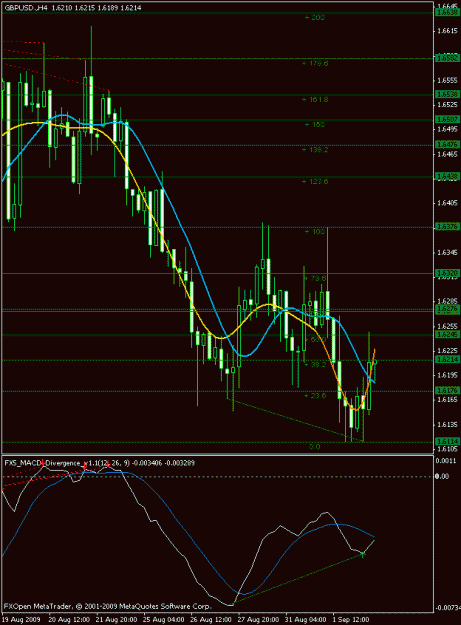Select the 161.8 Fibonacci level label
Viewport: 461px width, 625px height.
click(315, 99)
